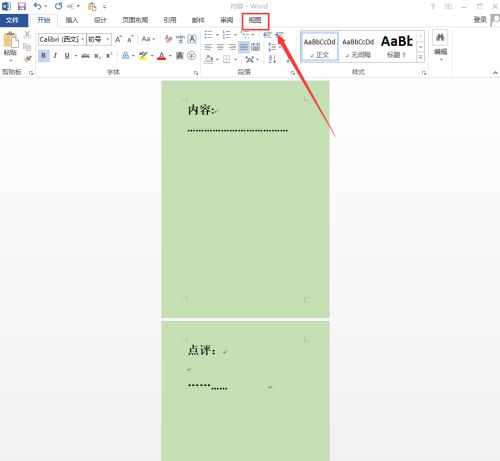Viewport: 500px width, 461px height.
Task: Click the Save icon in quick access toolbar
Action: tap(22, 6)
